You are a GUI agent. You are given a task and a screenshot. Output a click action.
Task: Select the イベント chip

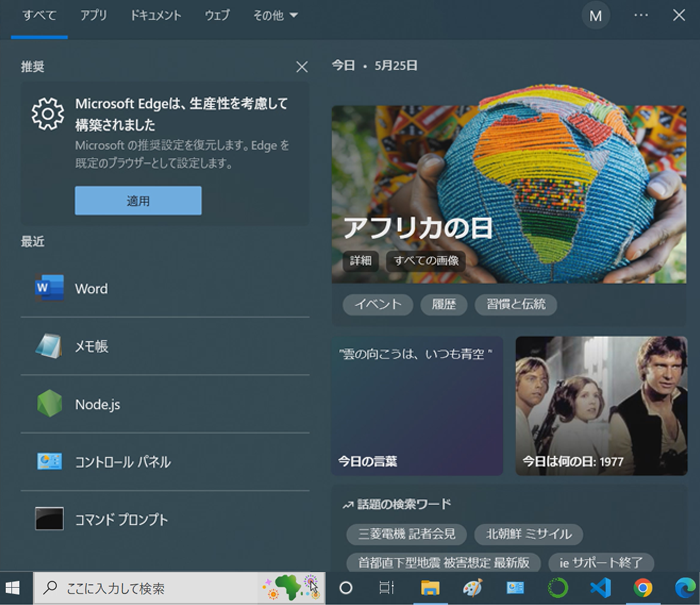pos(378,305)
